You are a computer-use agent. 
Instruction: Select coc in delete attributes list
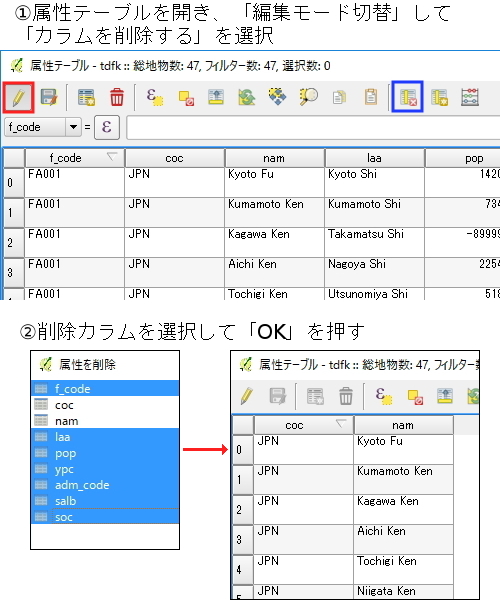[105, 404]
